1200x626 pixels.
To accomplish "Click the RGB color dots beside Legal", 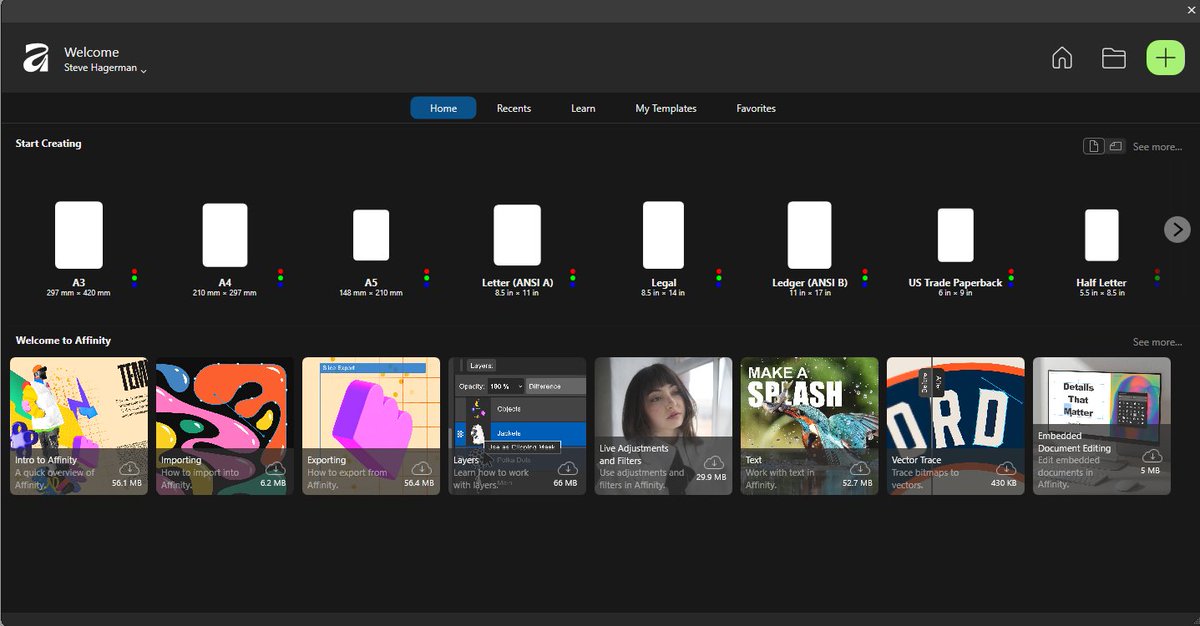I will 719,278.
